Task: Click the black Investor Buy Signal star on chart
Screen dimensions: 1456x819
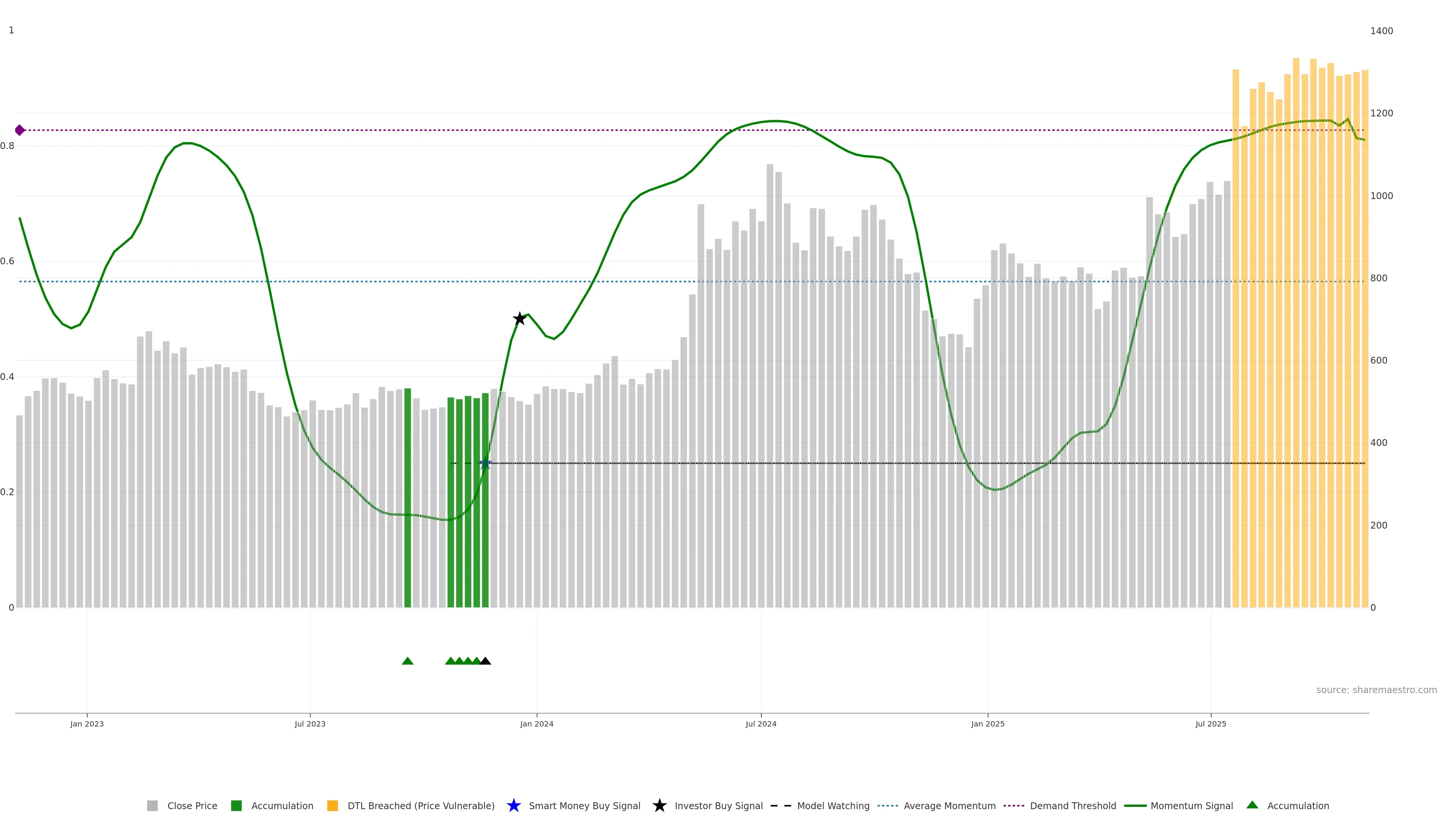Action: (x=519, y=319)
